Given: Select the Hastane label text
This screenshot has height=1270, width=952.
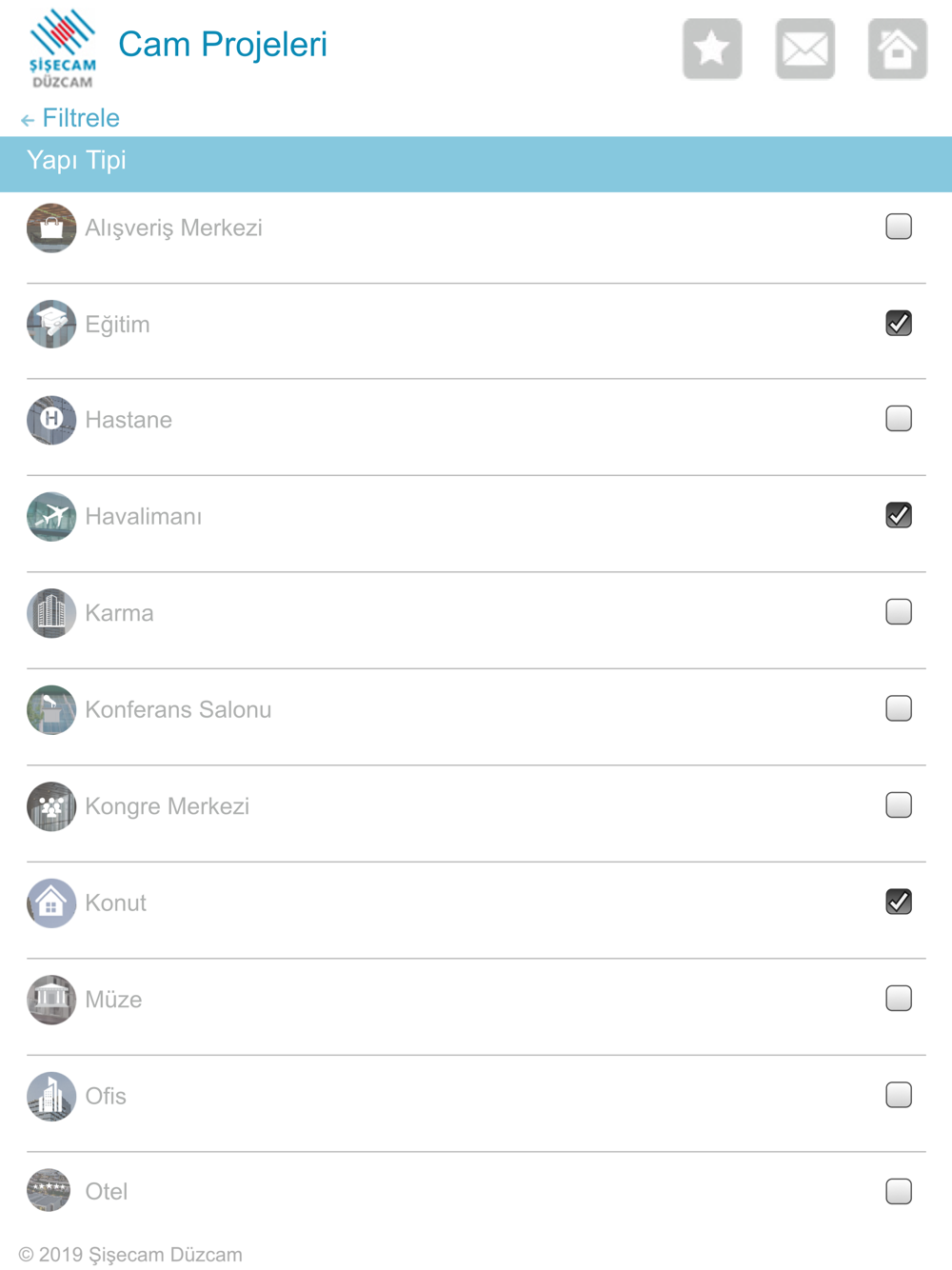Looking at the screenshot, I should click(129, 420).
